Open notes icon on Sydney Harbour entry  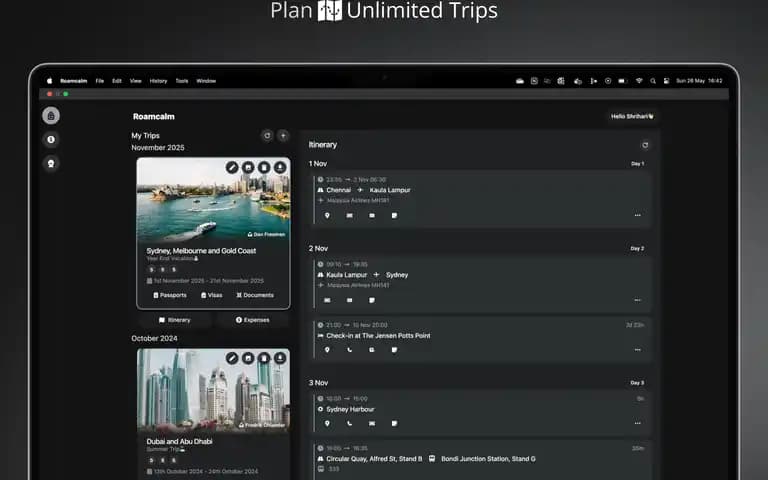click(x=394, y=423)
